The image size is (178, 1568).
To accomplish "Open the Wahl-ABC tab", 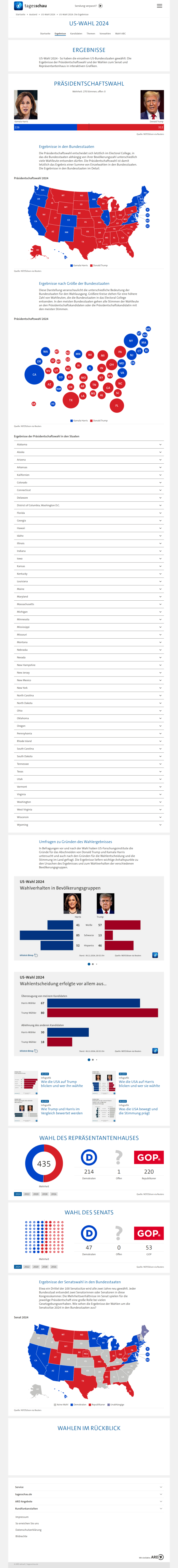I will pyautogui.click(x=121, y=34).
